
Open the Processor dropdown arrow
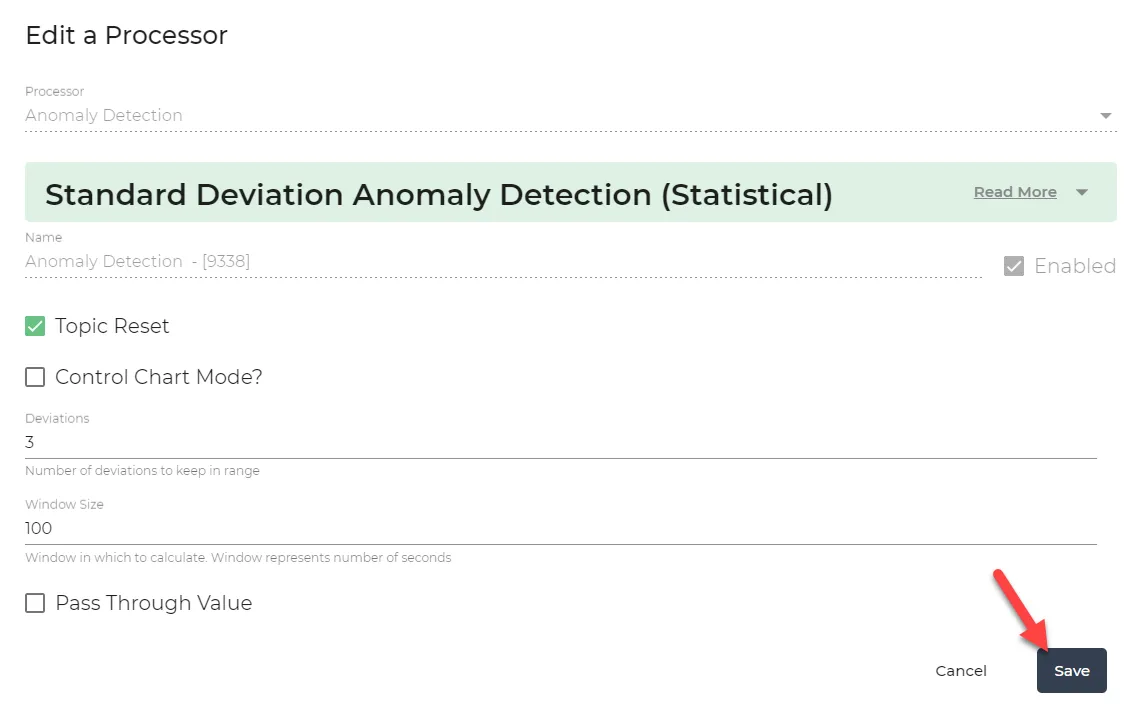tap(1105, 116)
